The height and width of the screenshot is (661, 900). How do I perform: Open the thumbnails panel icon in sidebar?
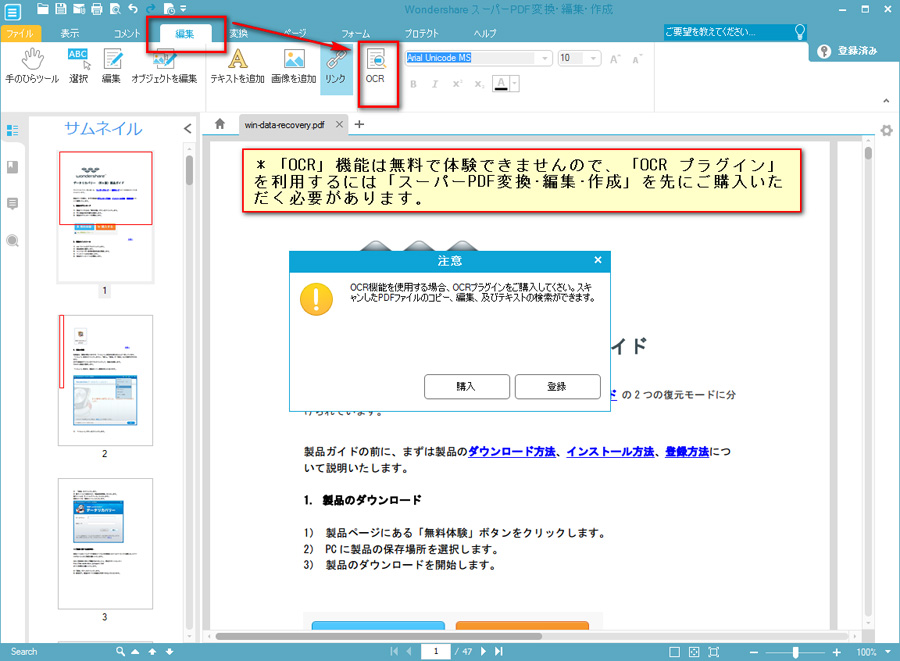click(x=13, y=130)
